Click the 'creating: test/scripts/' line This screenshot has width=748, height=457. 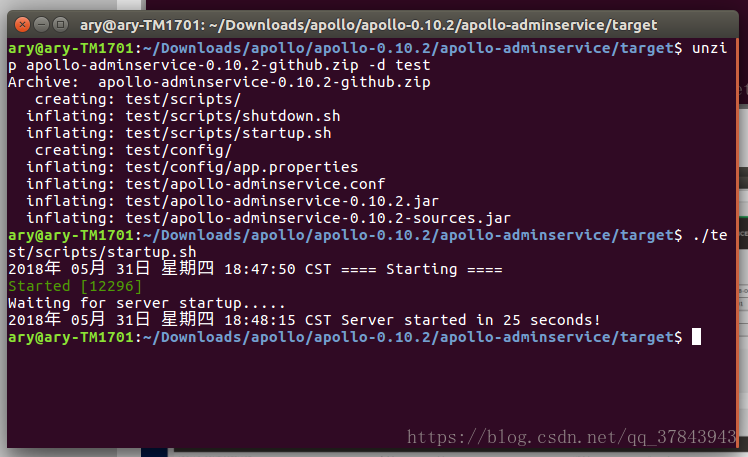[x=137, y=99]
